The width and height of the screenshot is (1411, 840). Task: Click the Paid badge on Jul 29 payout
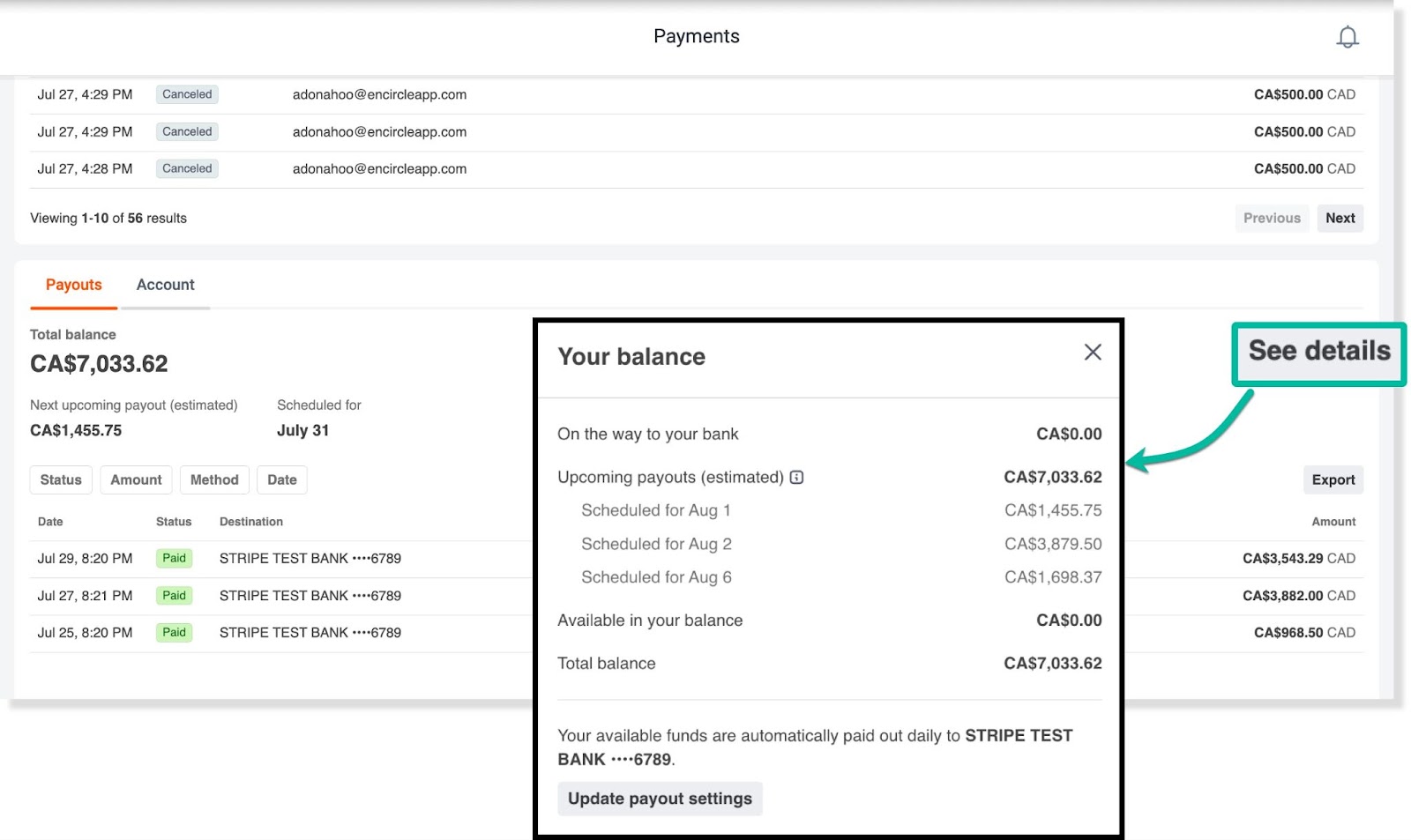(x=174, y=559)
